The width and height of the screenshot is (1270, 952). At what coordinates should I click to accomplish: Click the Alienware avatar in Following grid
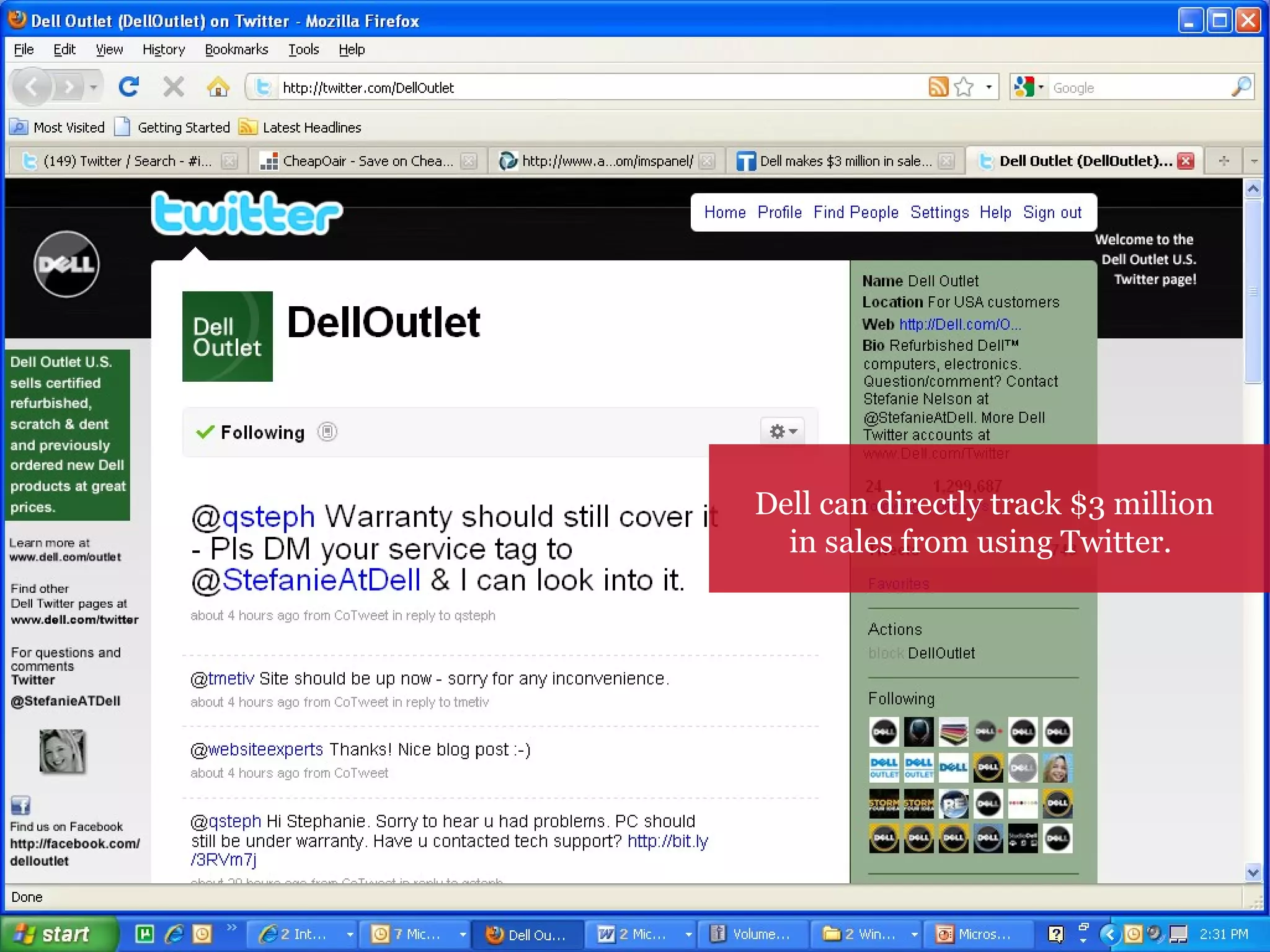pyautogui.click(x=918, y=732)
